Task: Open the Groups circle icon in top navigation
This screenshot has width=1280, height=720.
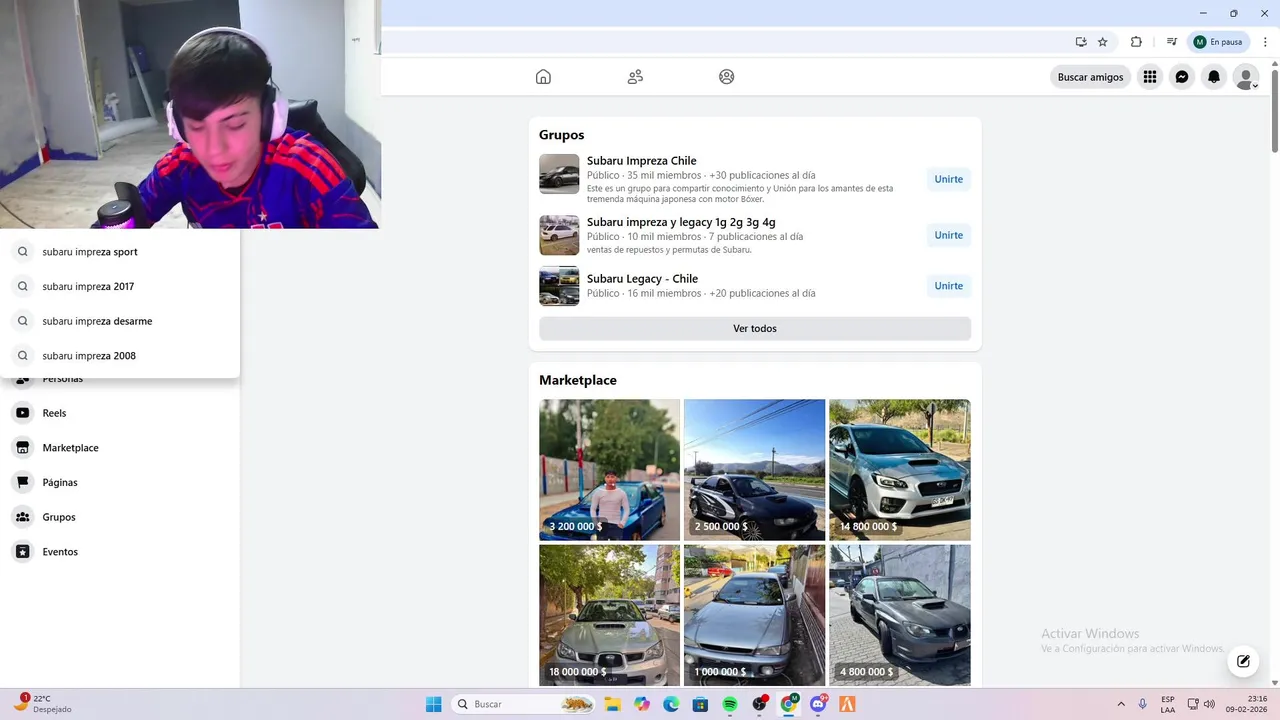Action: point(727,77)
